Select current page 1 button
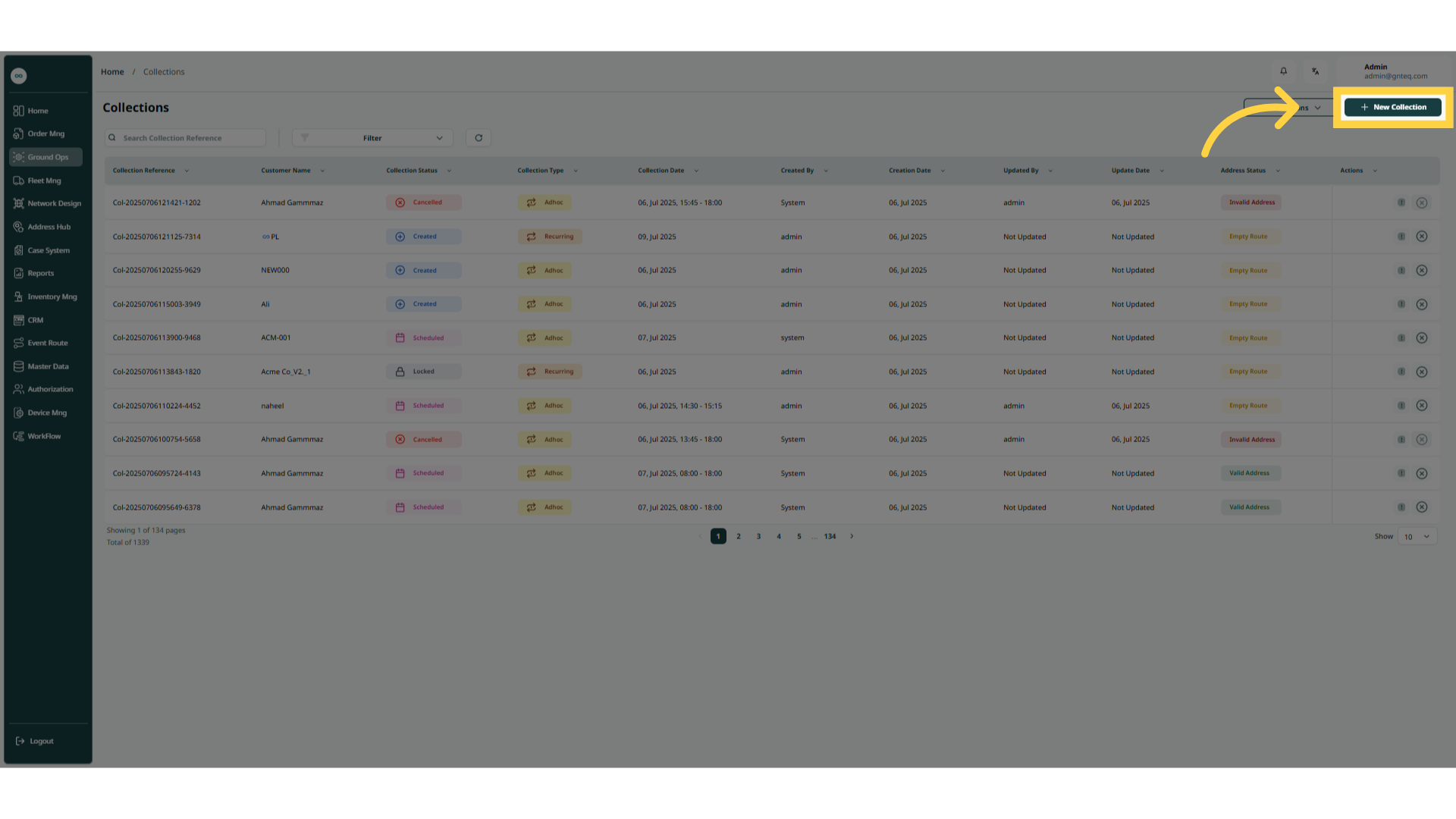The image size is (1456, 819). click(718, 536)
